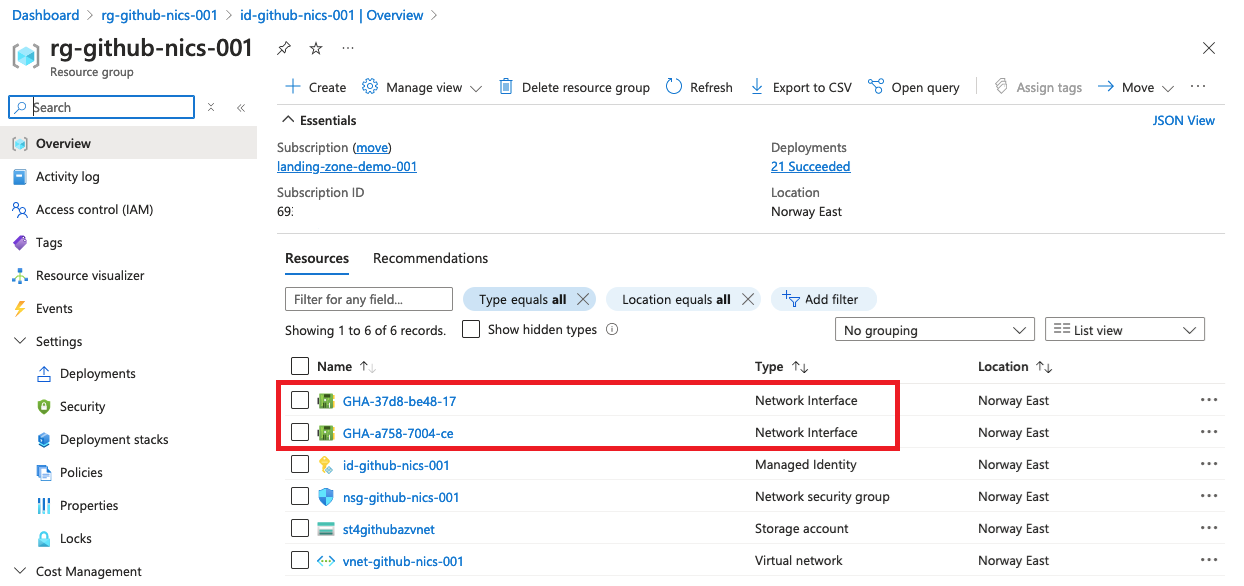Favorite rg-github-nics-001 with the star icon
Image resolution: width=1244 pixels, height=586 pixels.
click(x=316, y=48)
